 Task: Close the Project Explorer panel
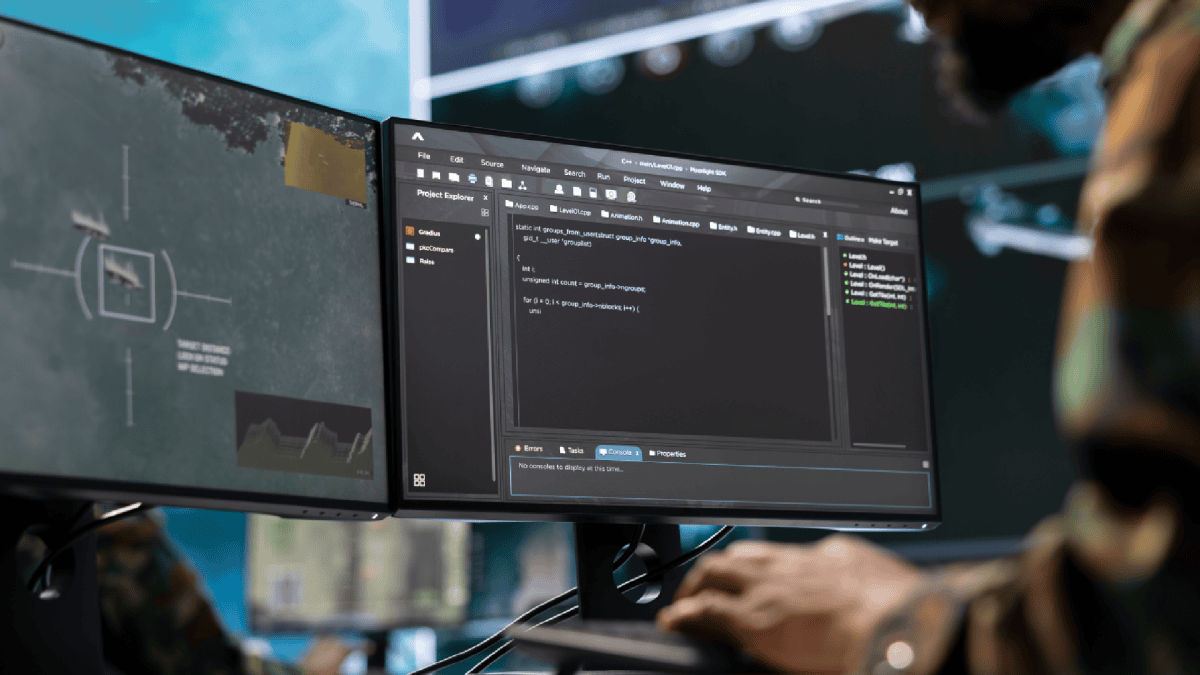[486, 198]
